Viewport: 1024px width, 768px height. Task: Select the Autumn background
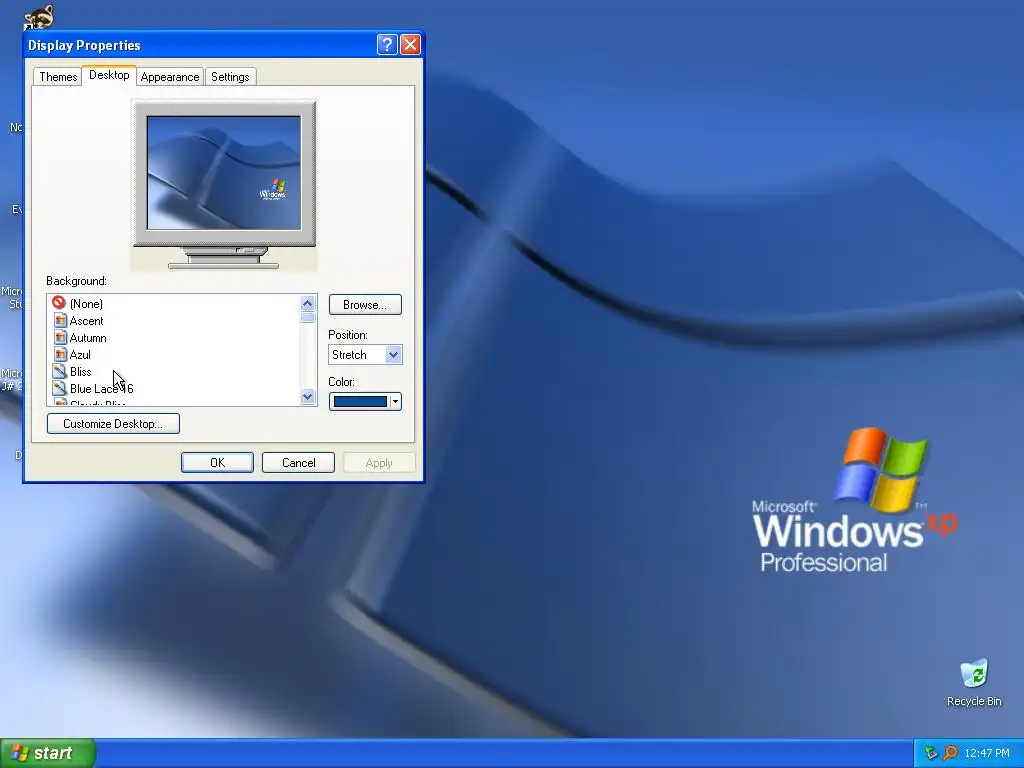(88, 338)
